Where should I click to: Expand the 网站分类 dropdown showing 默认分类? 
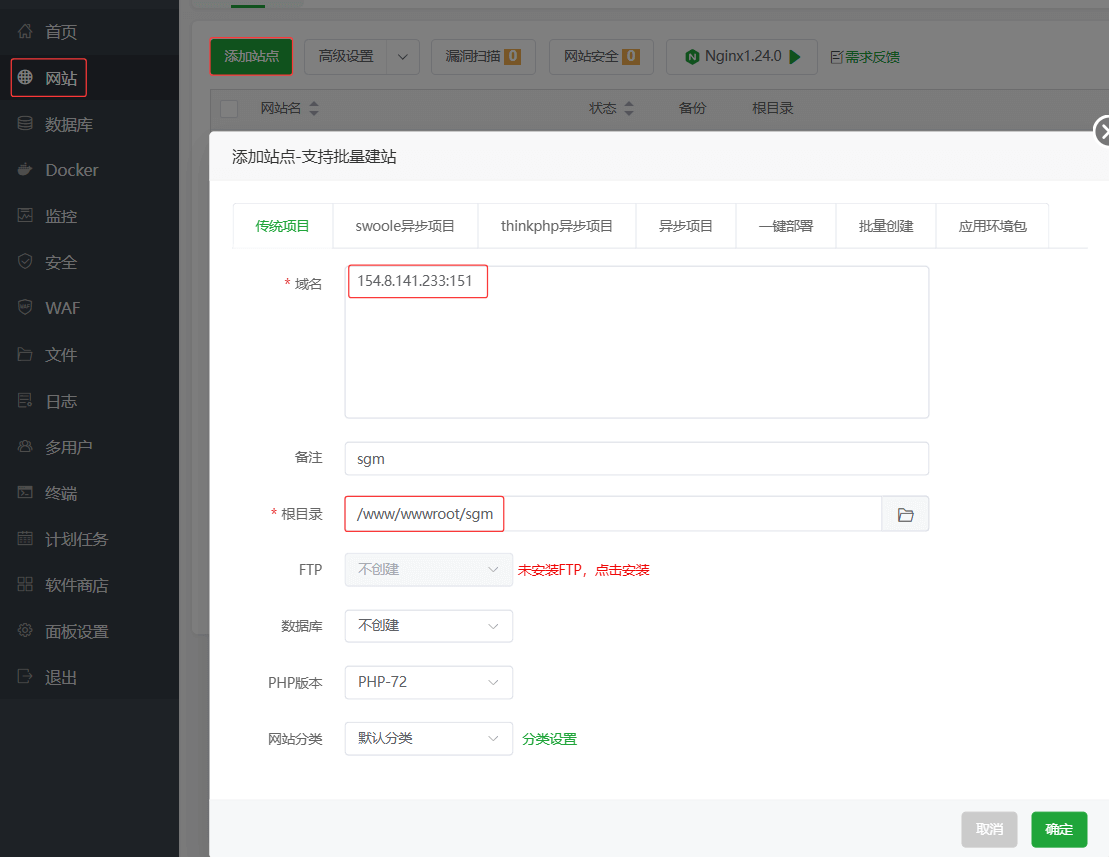coord(428,739)
